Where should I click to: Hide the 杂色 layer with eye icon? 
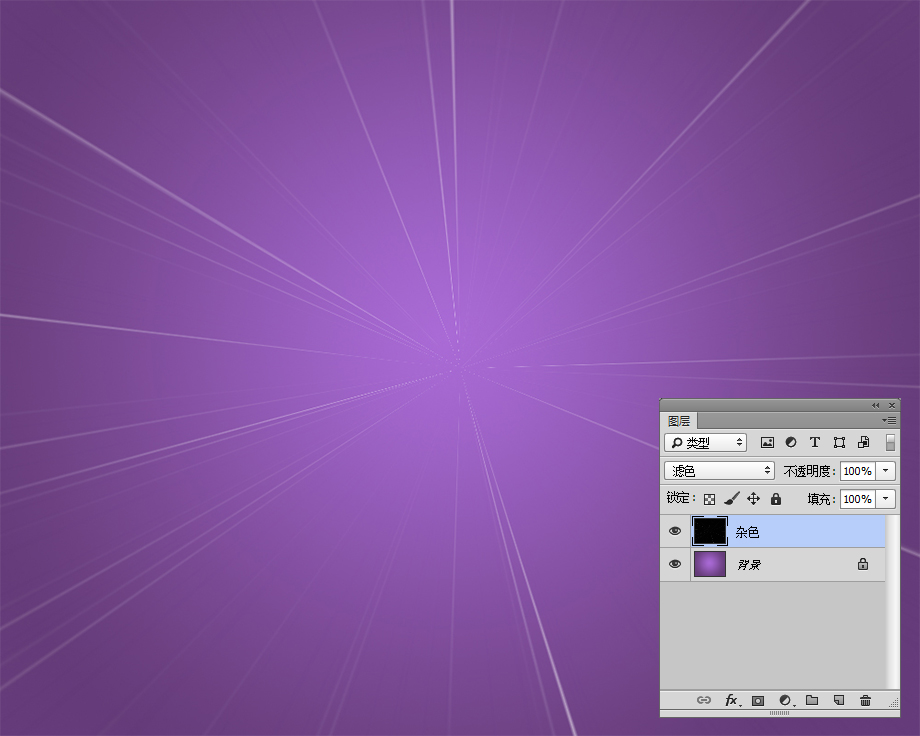[x=675, y=531]
